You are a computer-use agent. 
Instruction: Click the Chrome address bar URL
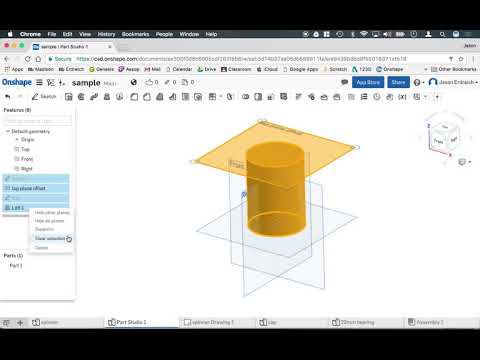(x=241, y=59)
